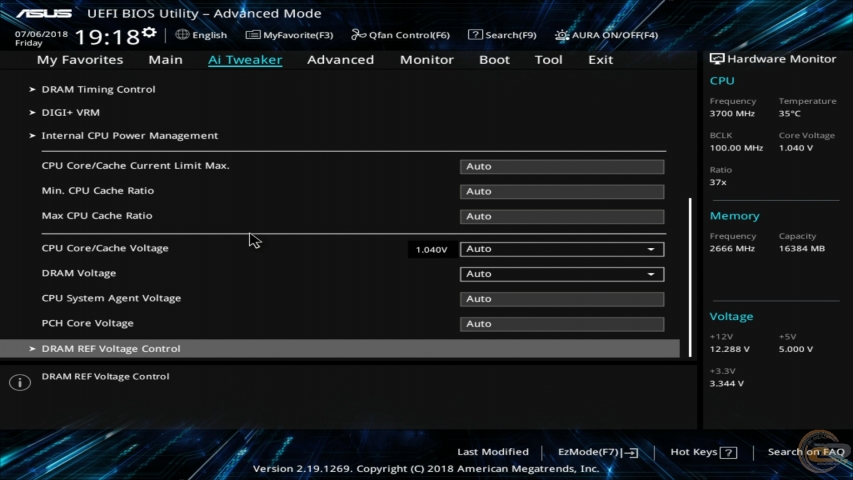The image size is (853, 480).
Task: Go to the Exit tab
Action: pos(601,59)
